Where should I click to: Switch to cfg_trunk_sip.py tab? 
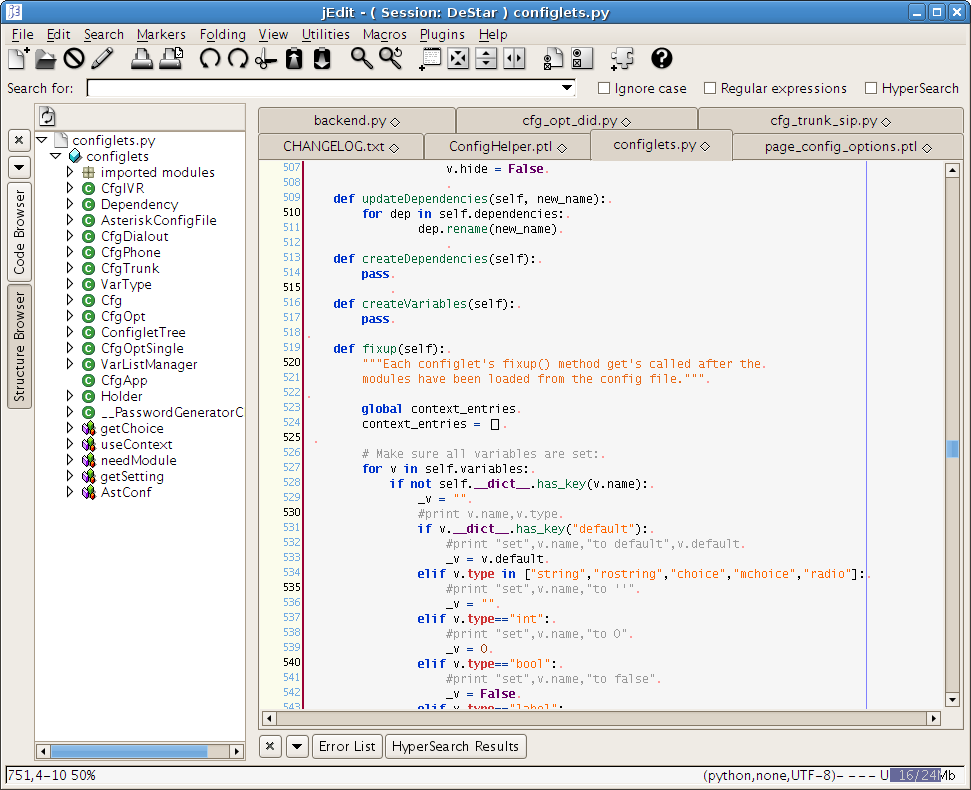click(x=830, y=121)
